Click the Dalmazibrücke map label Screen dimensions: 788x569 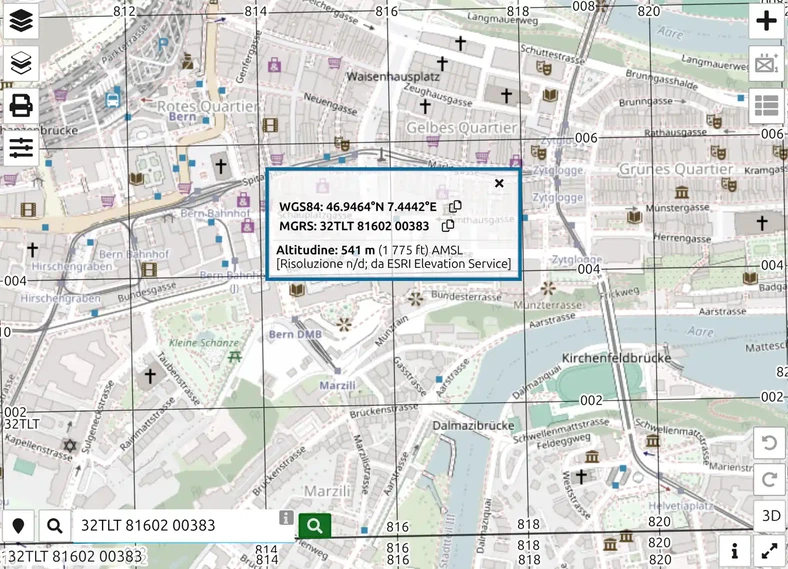point(473,425)
